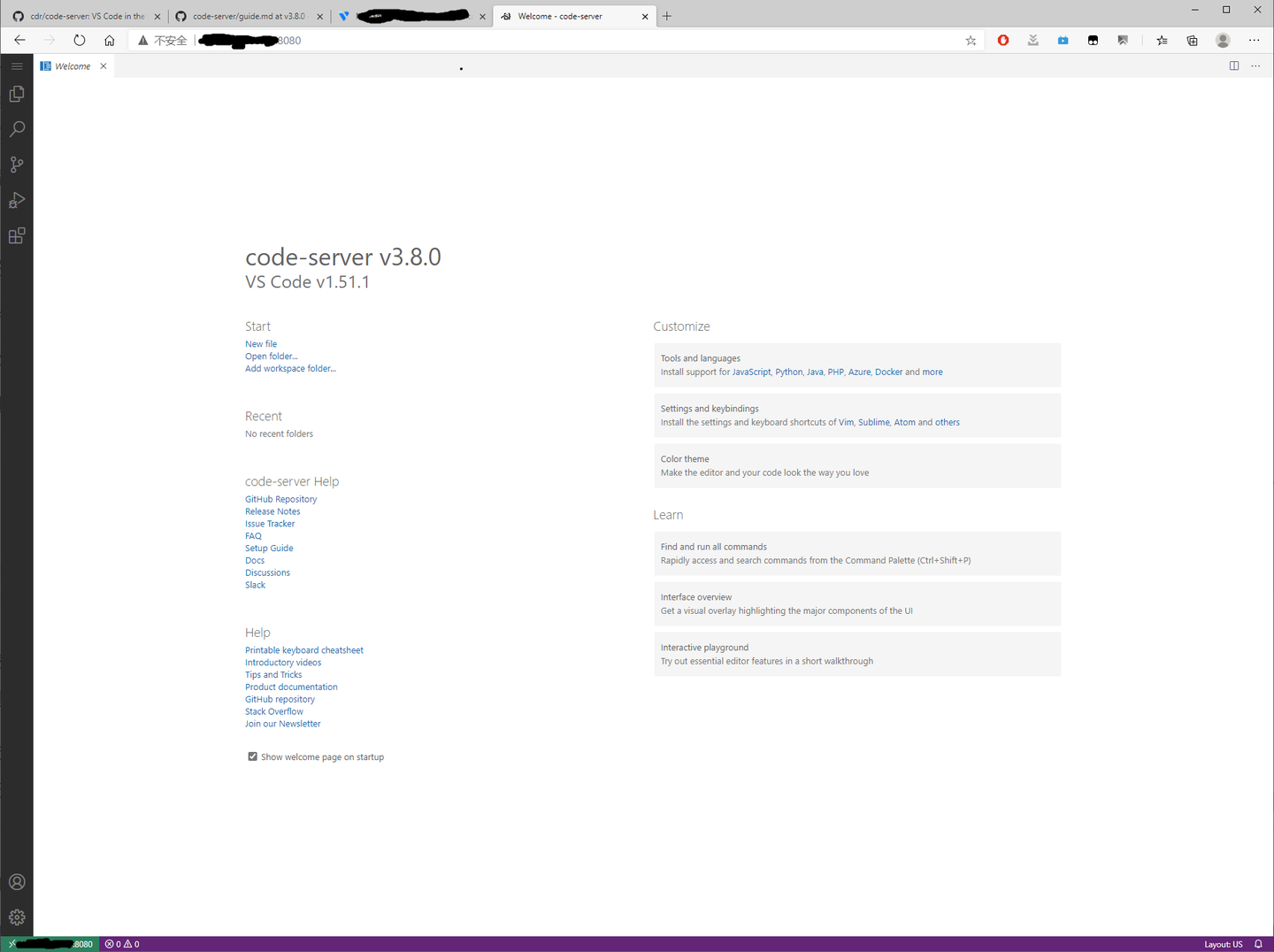The height and width of the screenshot is (952, 1274).
Task: Click the New file link under Start
Action: (x=260, y=343)
